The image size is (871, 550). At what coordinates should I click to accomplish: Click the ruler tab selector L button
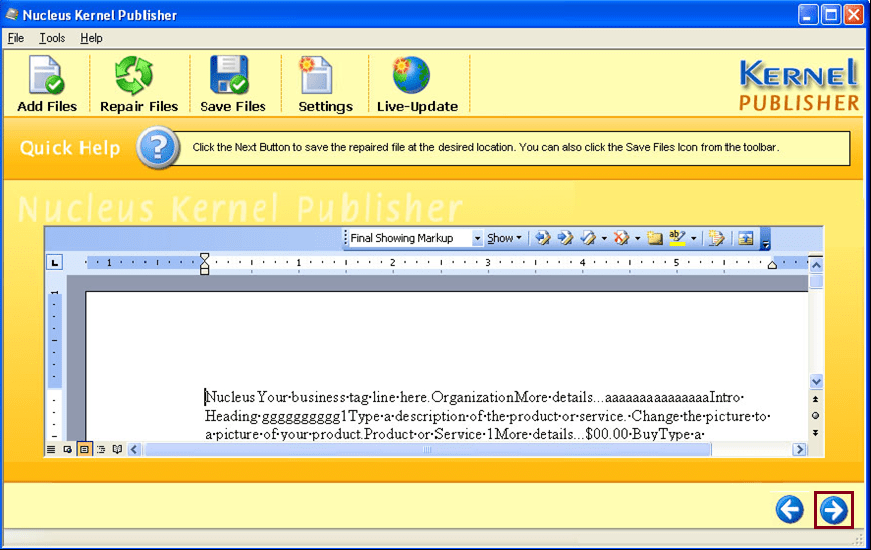tap(54, 263)
